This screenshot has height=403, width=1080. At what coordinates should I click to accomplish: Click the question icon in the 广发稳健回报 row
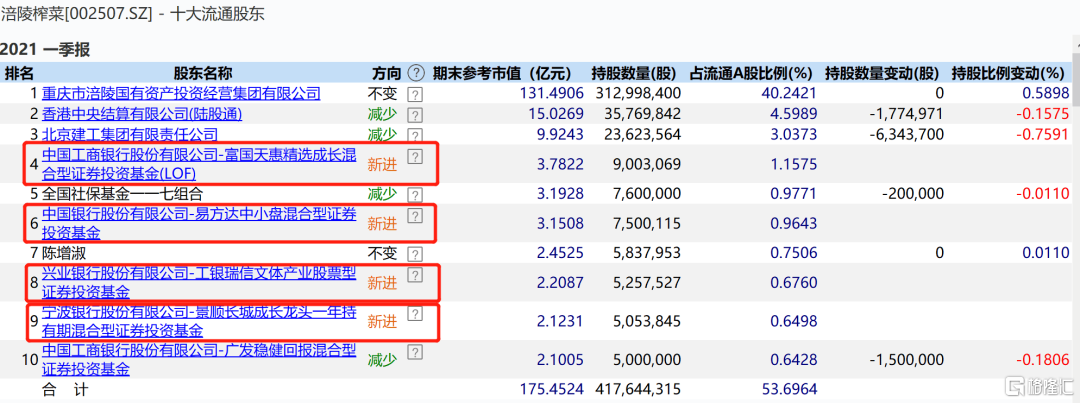[x=415, y=352]
